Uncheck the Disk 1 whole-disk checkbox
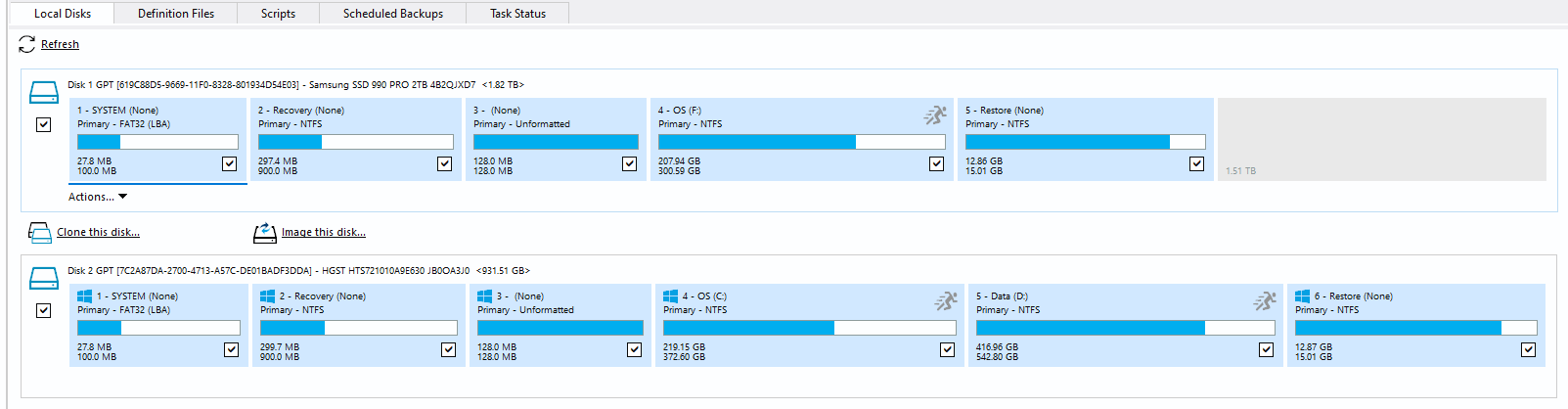 click(43, 124)
